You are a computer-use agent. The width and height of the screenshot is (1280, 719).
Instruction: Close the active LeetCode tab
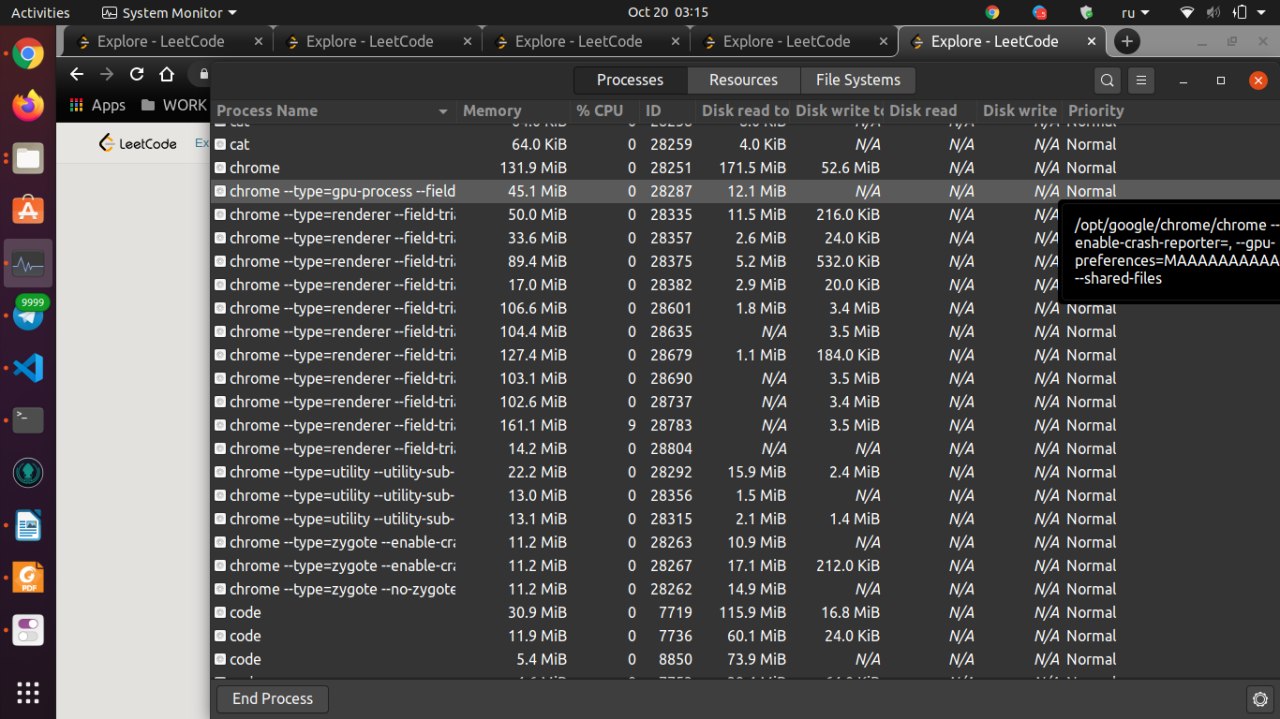click(x=1093, y=41)
